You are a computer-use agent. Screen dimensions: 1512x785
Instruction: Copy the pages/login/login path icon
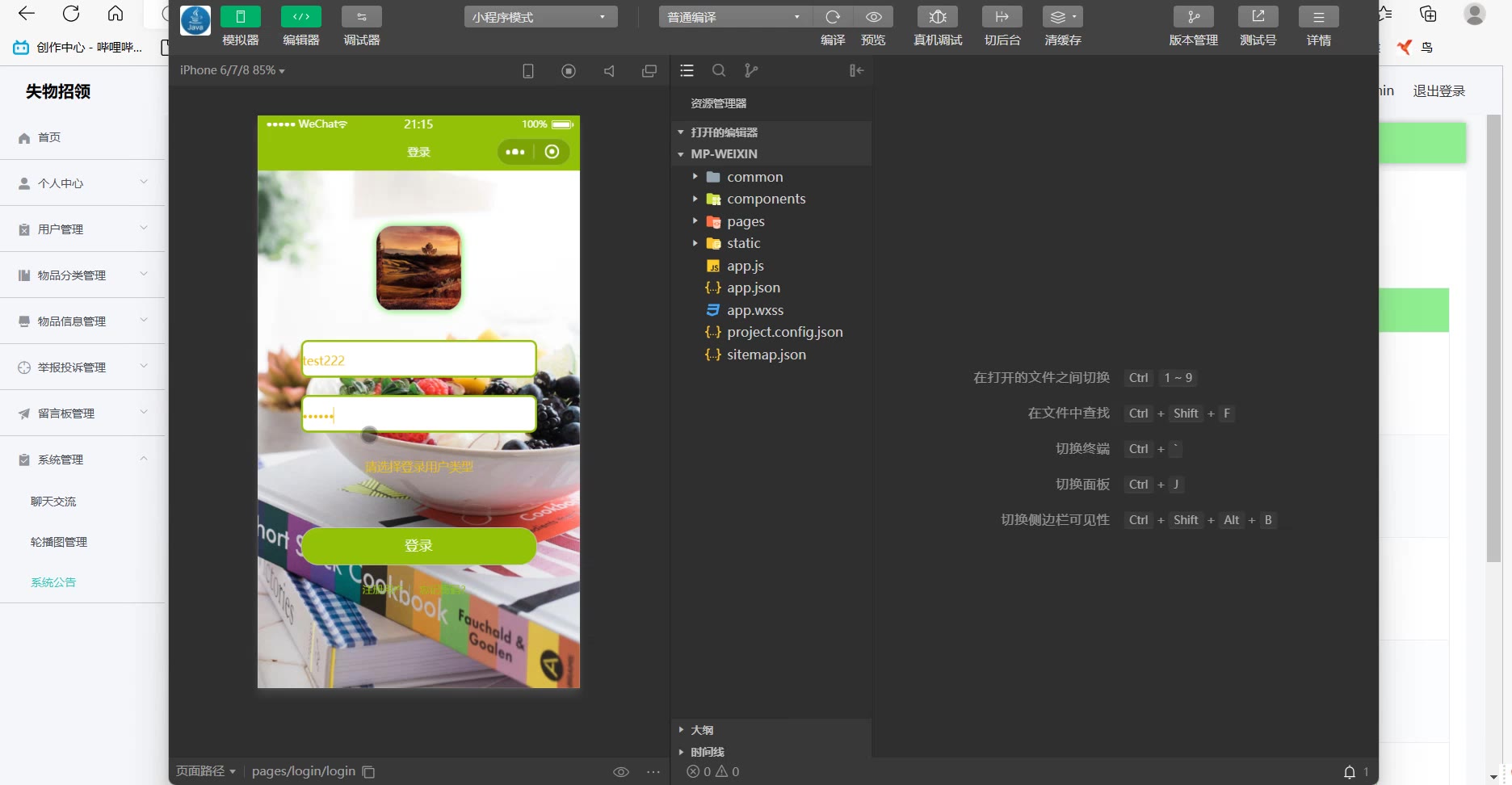click(369, 772)
